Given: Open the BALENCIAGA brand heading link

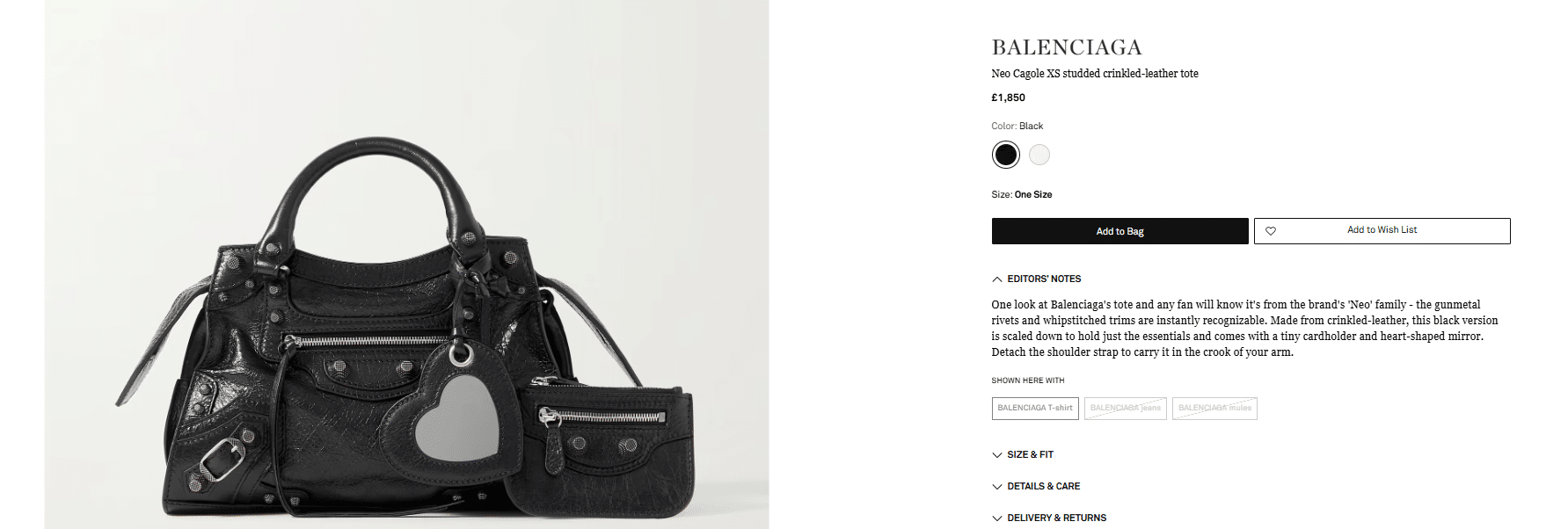Looking at the screenshot, I should [1066, 47].
